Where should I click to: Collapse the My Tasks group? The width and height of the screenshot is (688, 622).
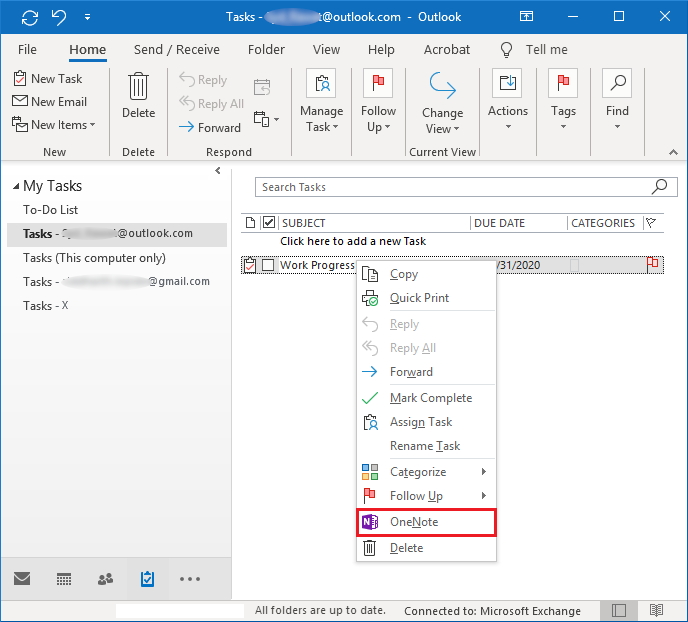(16, 186)
